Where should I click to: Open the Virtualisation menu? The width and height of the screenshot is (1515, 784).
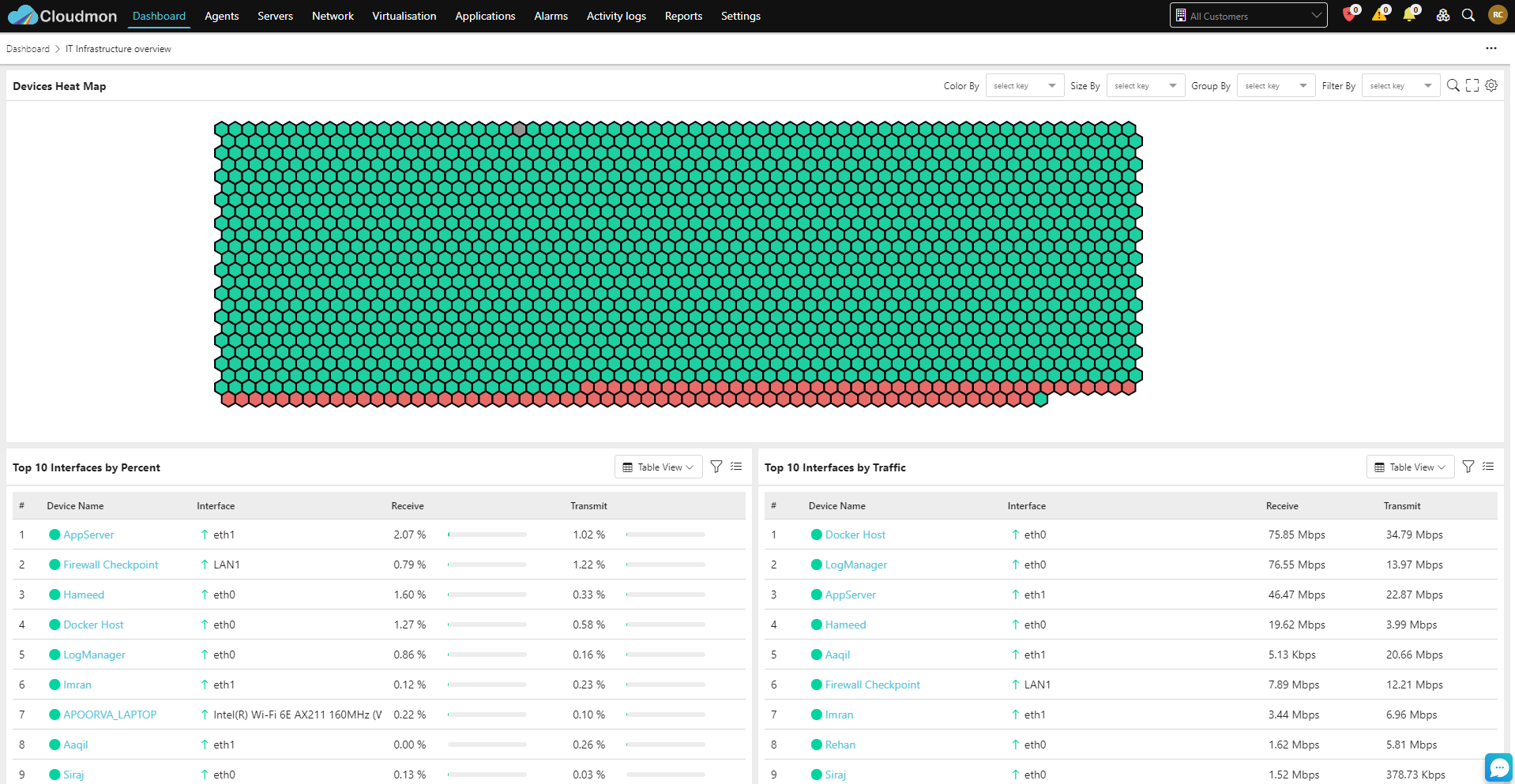[x=404, y=16]
